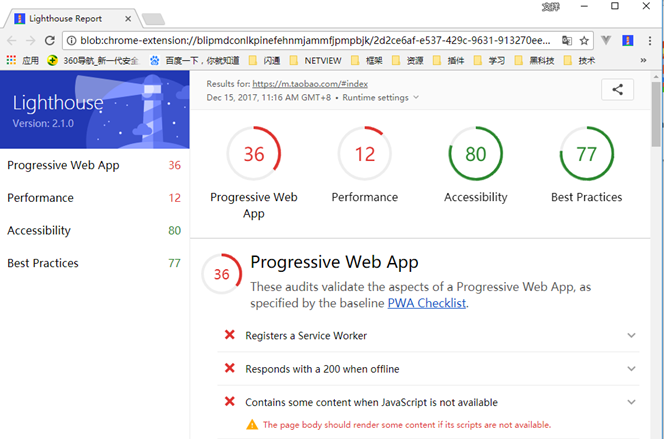
Task: Open the NETVIEW bookmarks folder
Action: (315, 61)
